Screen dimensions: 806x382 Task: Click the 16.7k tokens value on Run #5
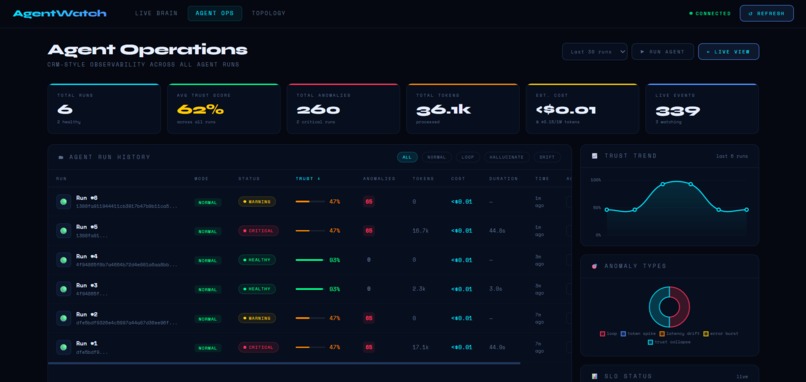[420, 231]
